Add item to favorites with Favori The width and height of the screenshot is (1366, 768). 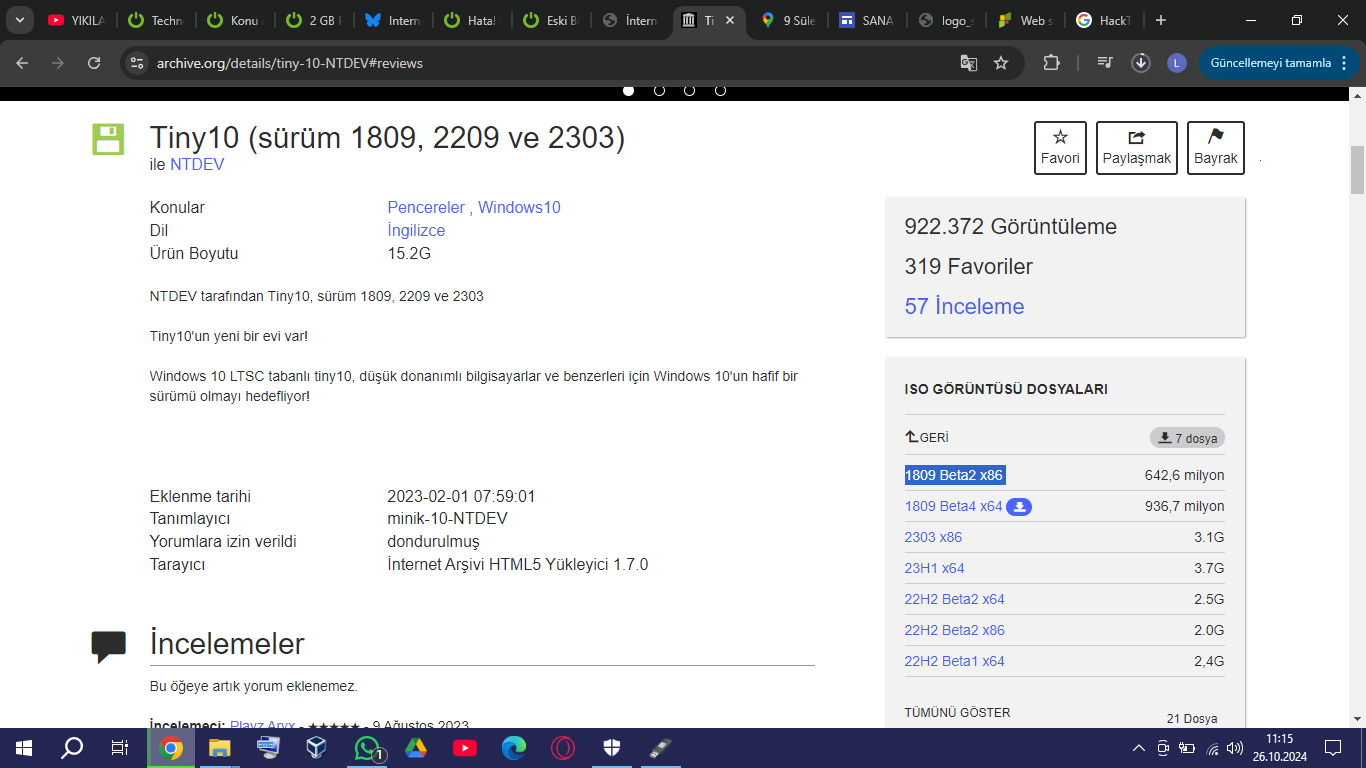click(1060, 148)
